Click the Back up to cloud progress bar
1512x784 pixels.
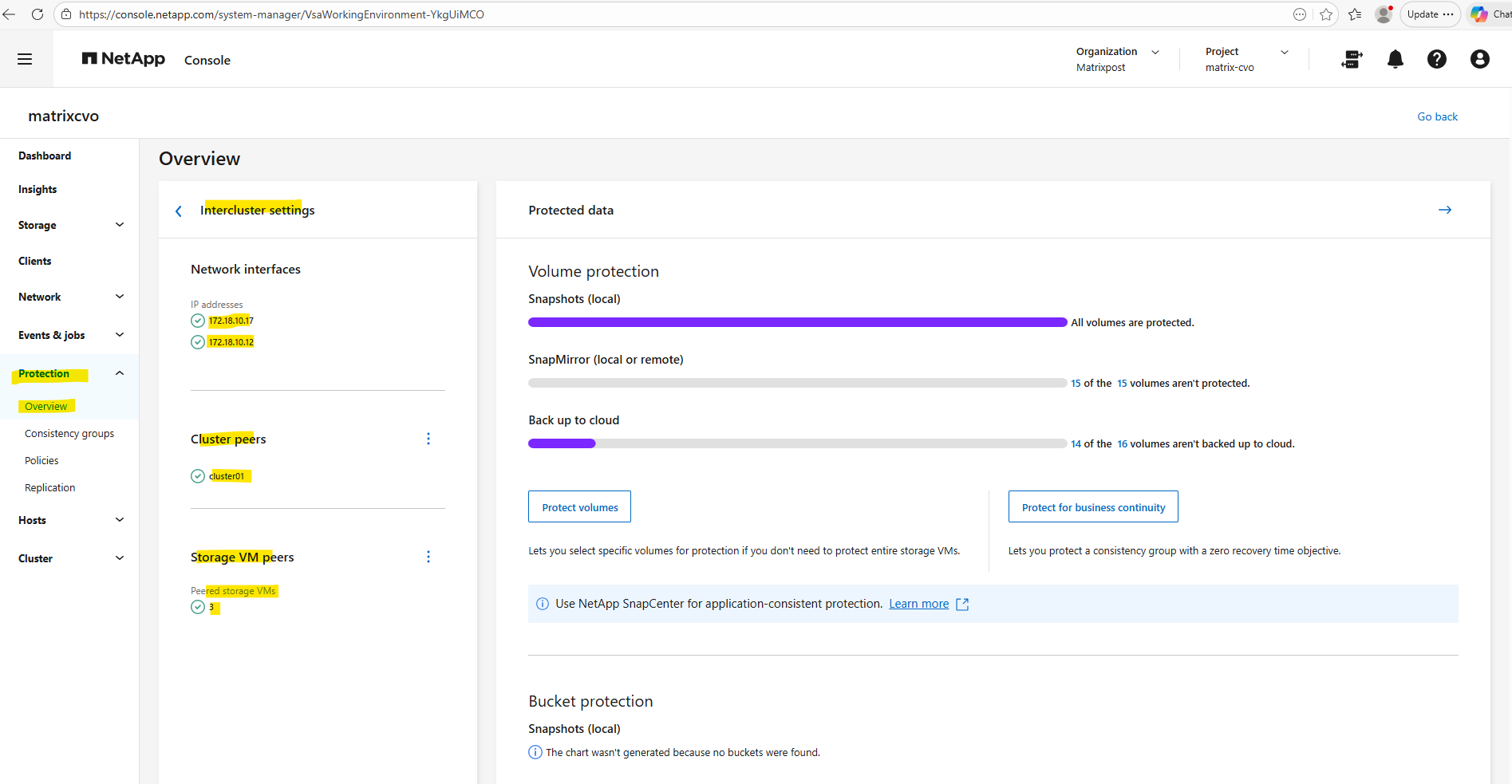click(x=796, y=443)
